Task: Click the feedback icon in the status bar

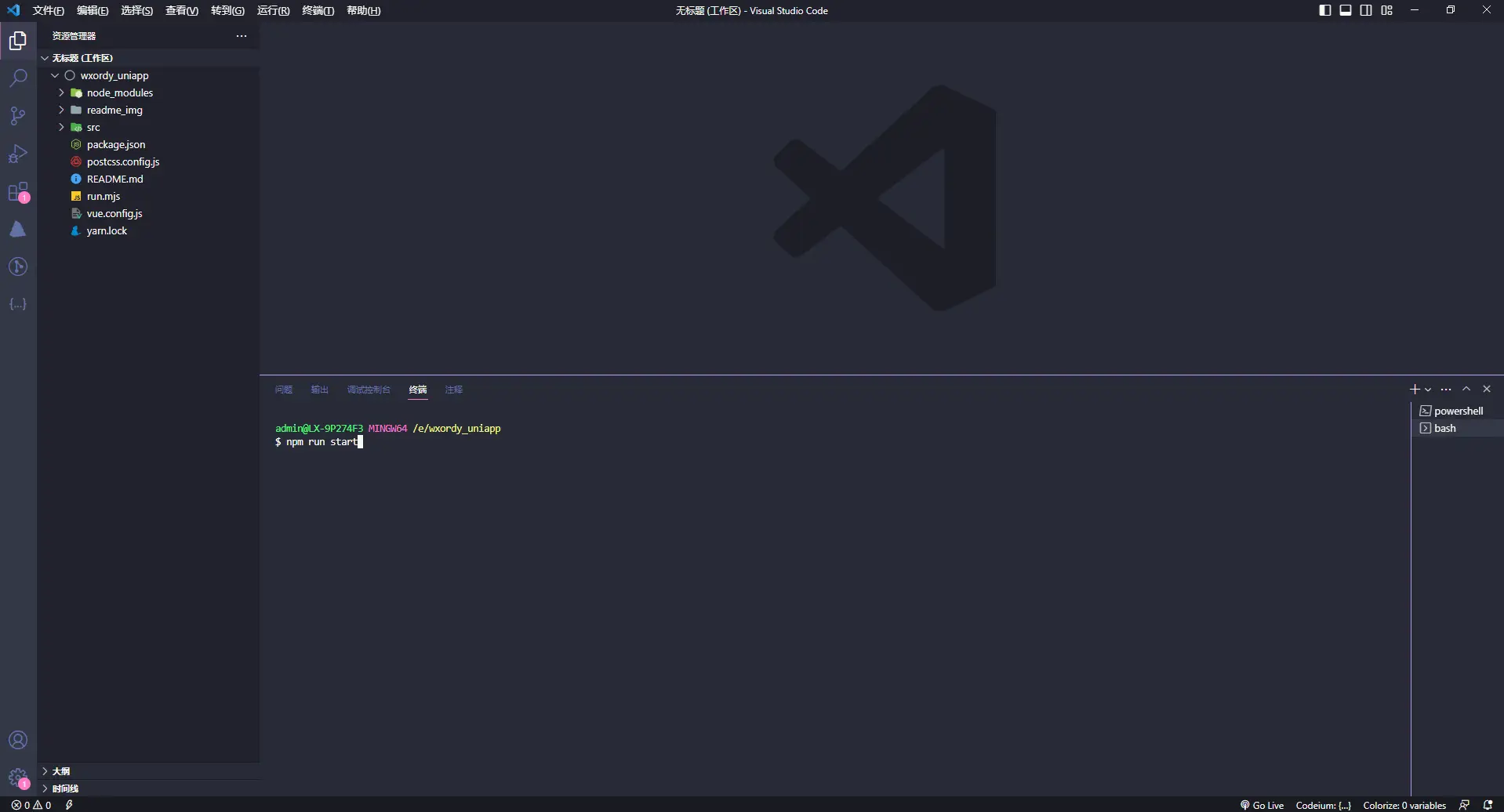Action: (x=1464, y=805)
